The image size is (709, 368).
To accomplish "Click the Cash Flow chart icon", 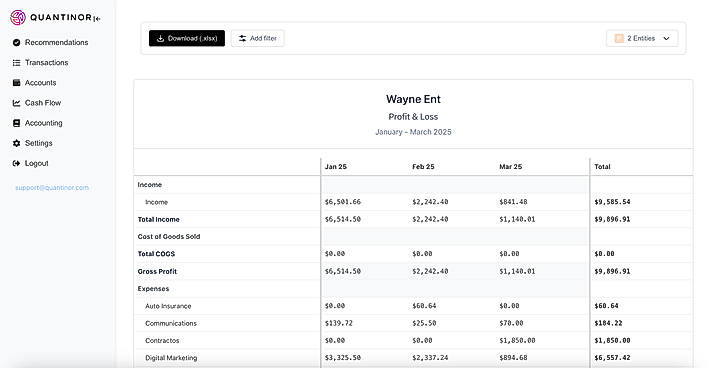I will click(x=17, y=103).
